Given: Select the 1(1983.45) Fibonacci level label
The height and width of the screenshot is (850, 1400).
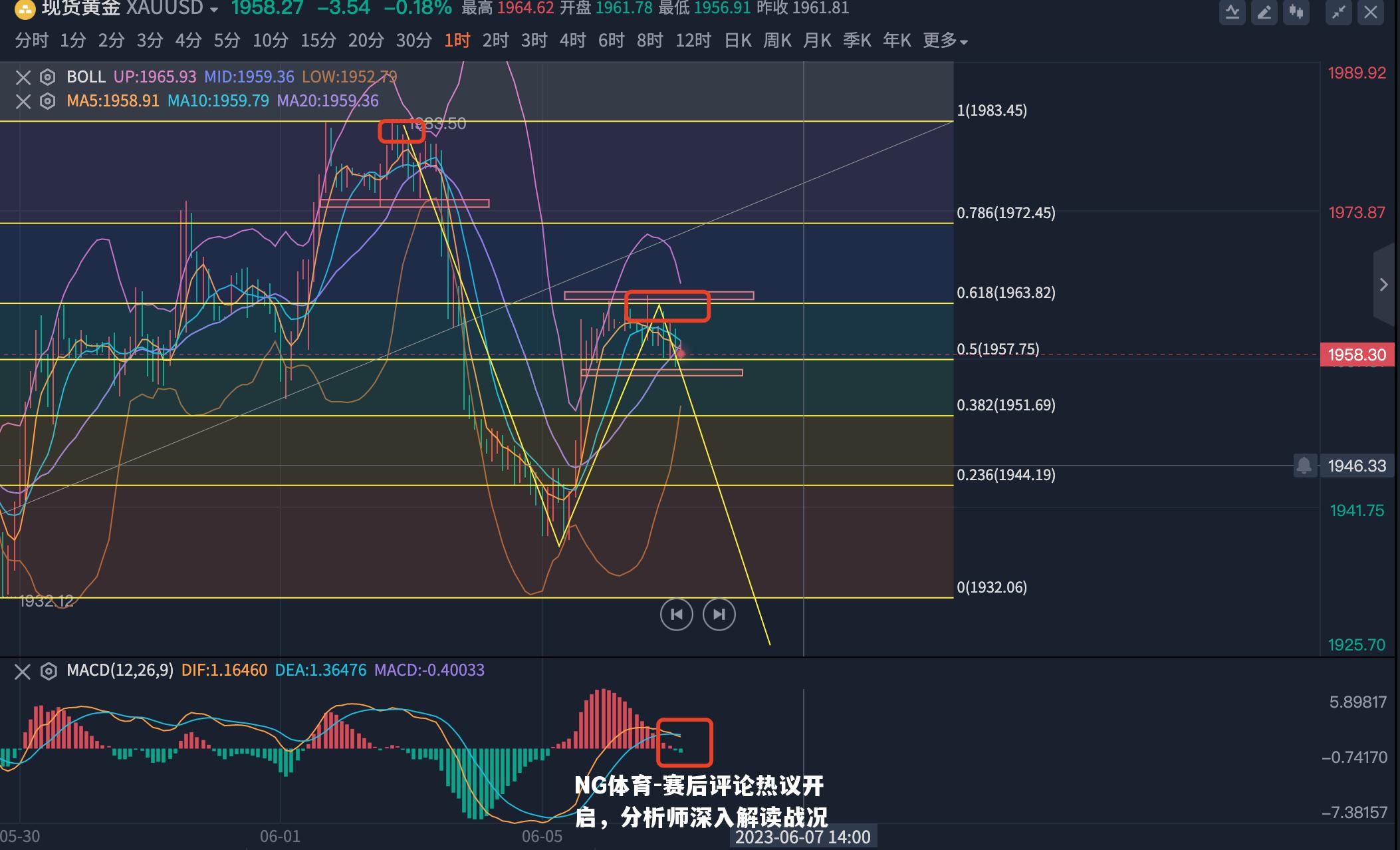Looking at the screenshot, I should [x=992, y=110].
